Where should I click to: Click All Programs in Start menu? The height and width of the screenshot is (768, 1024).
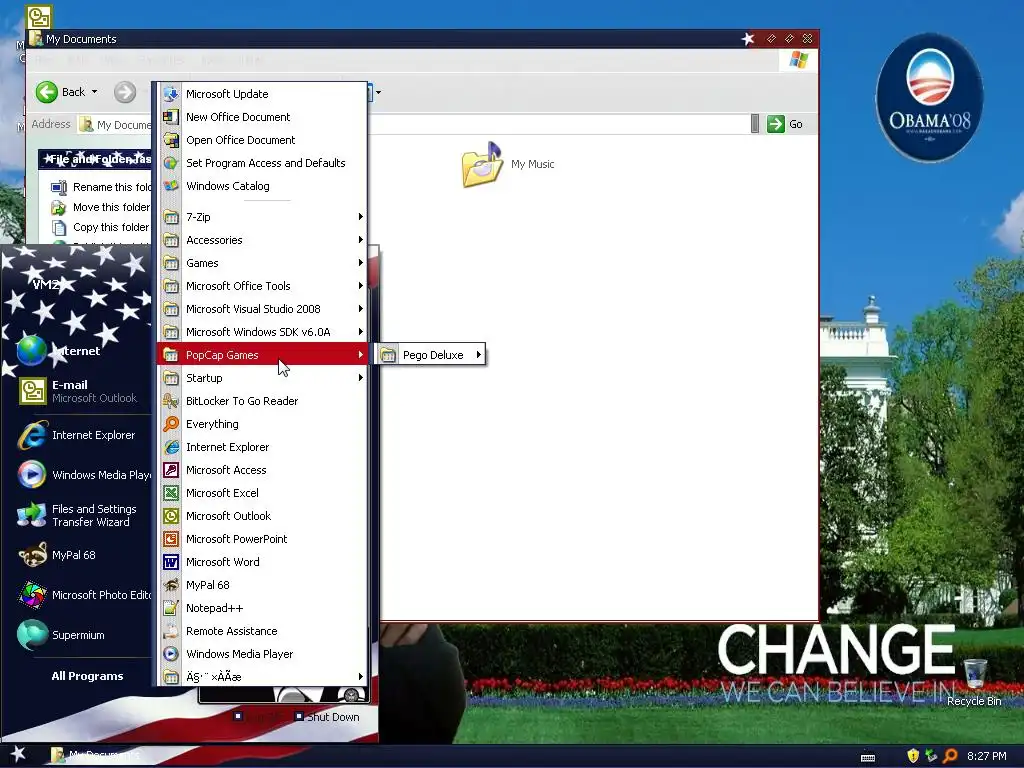(87, 676)
